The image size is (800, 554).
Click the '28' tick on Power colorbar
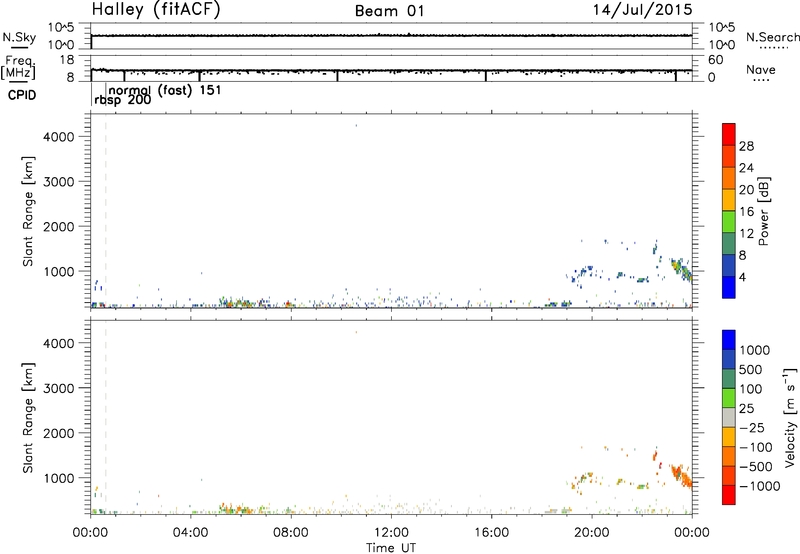746,146
